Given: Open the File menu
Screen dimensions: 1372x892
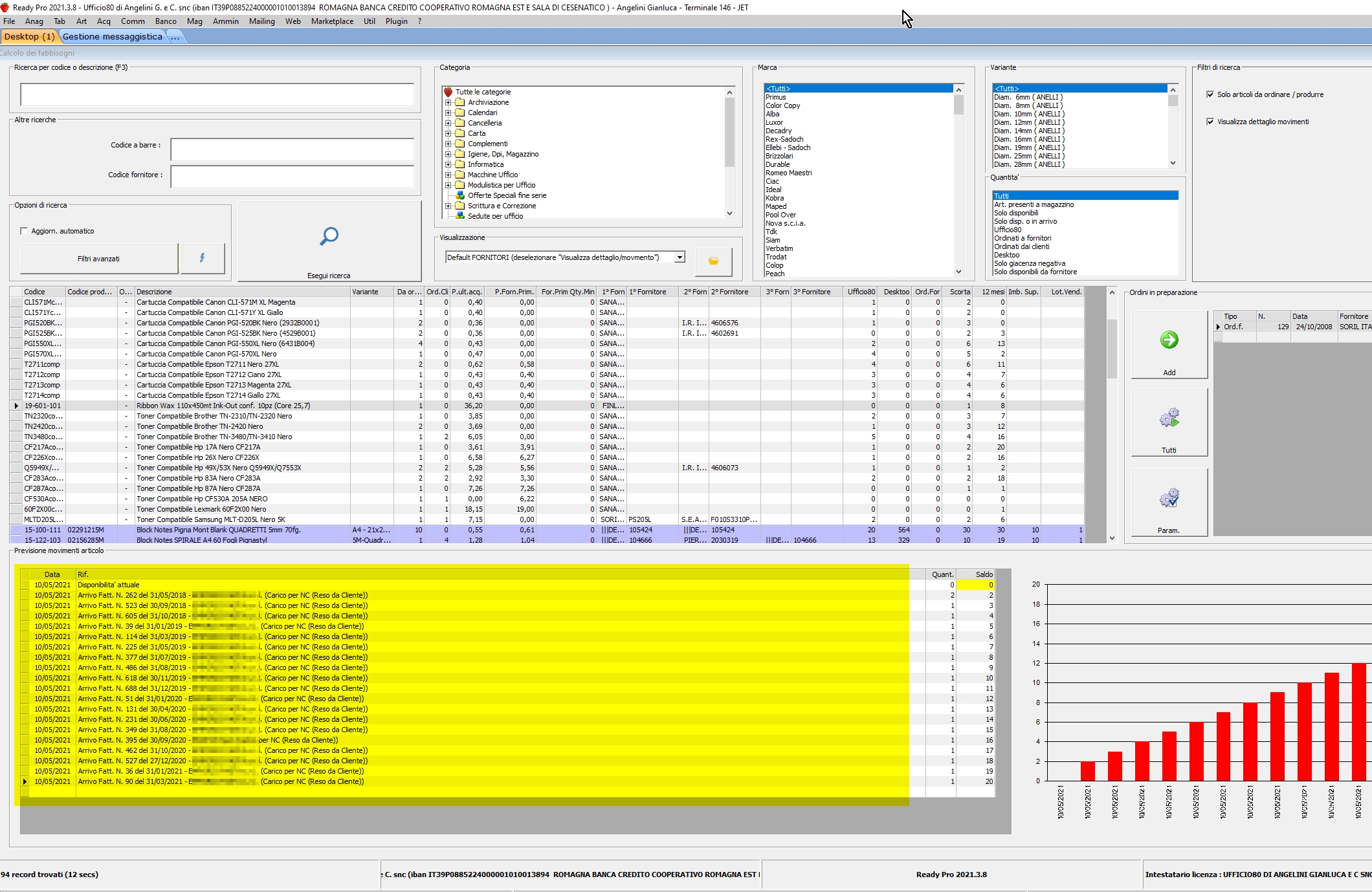Looking at the screenshot, I should coord(9,21).
